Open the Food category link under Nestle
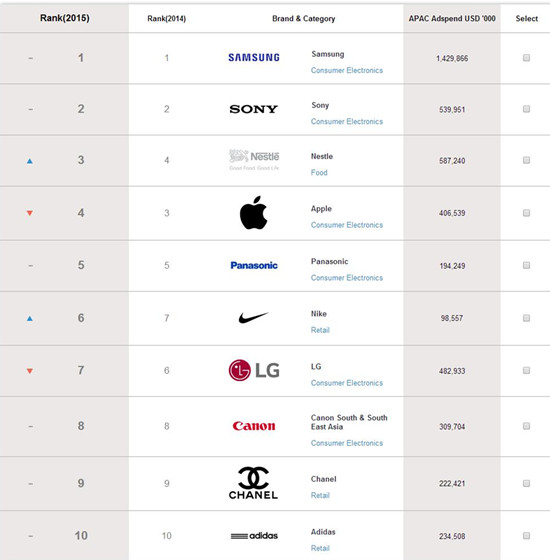Image resolution: width=550 pixels, height=560 pixels. (x=319, y=172)
